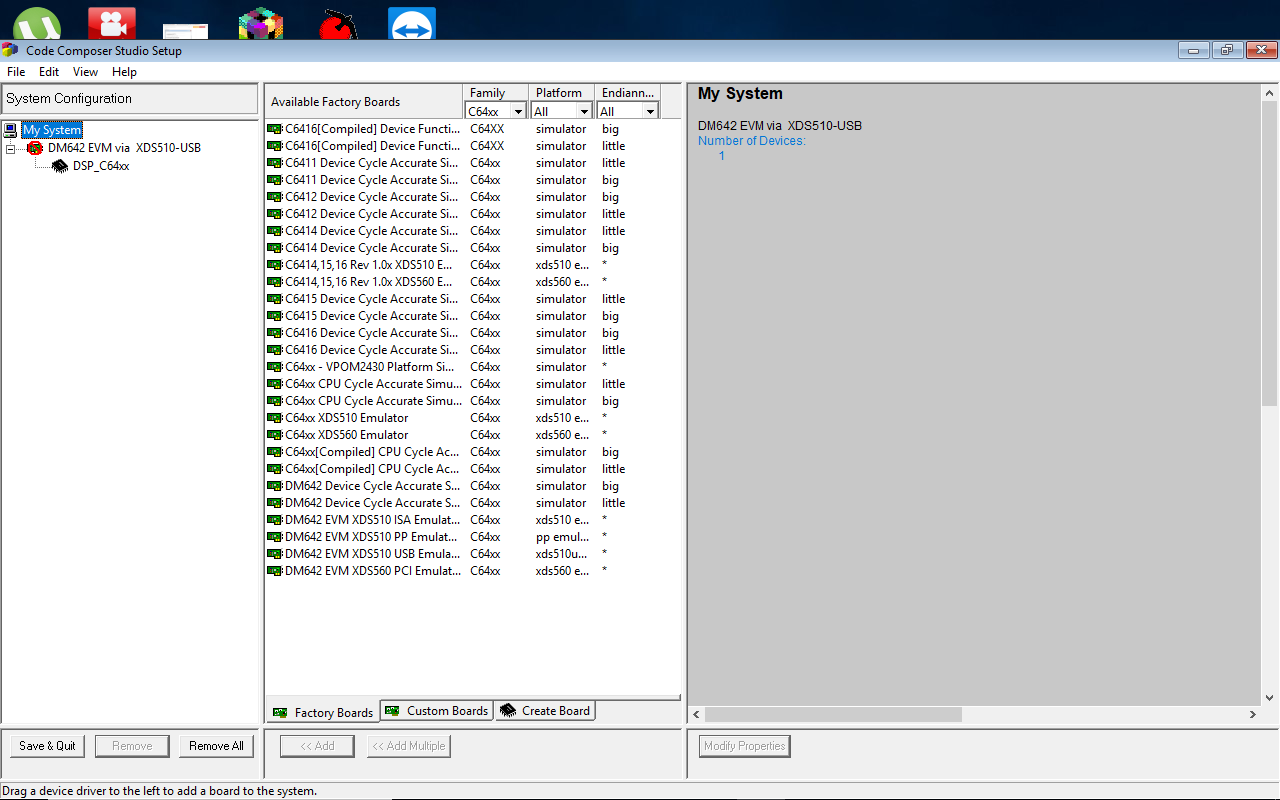Click the My System panel vertical scrollbar thumb
Screen dimensions: 1280x800
tap(1270, 253)
